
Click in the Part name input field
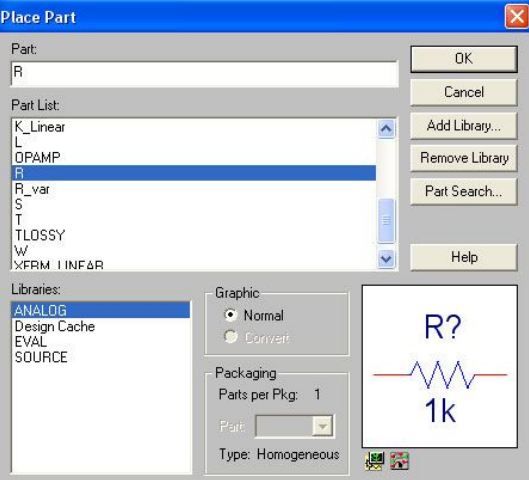click(204, 74)
